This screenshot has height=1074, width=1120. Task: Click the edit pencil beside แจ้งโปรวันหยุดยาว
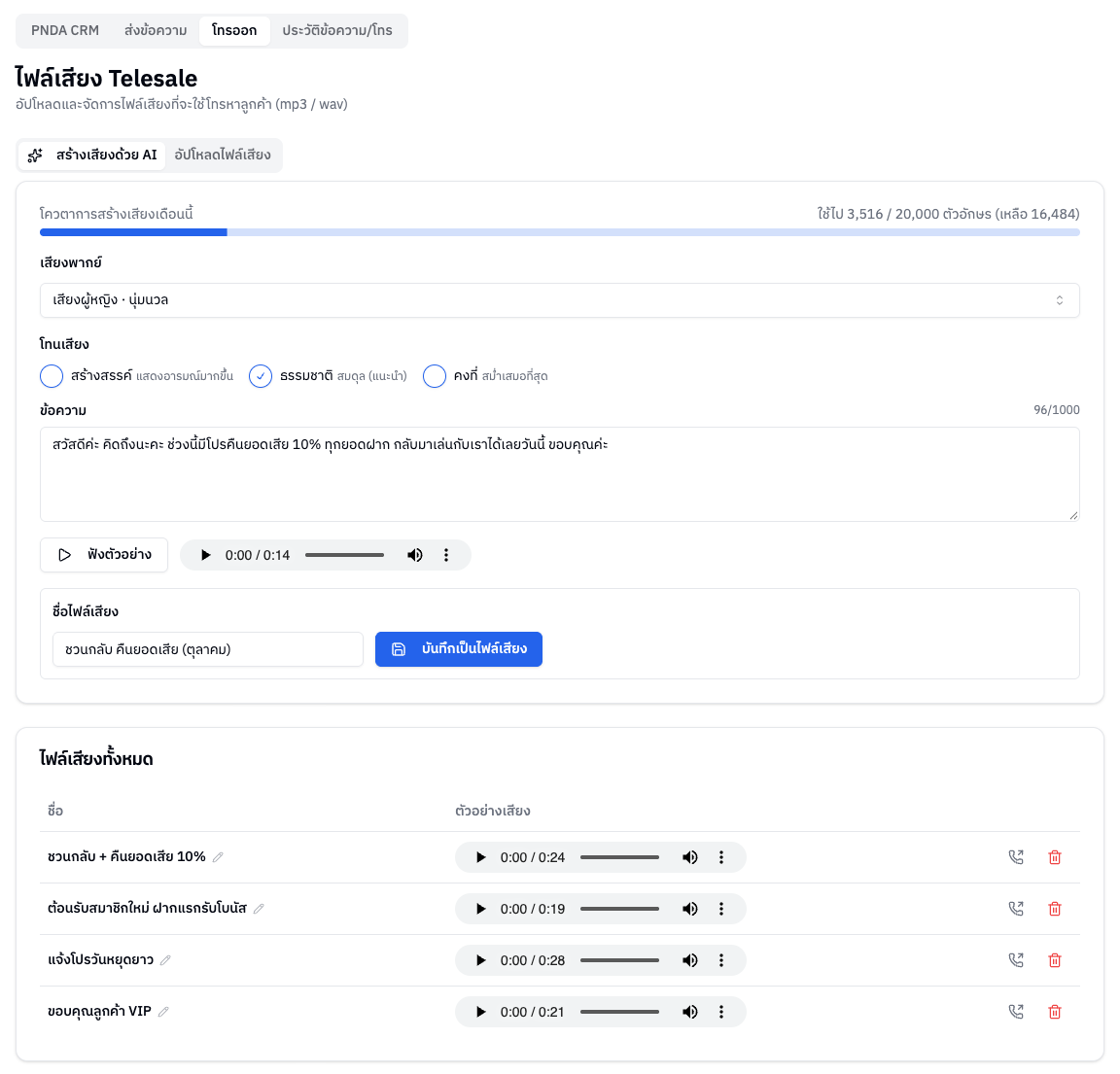165,959
